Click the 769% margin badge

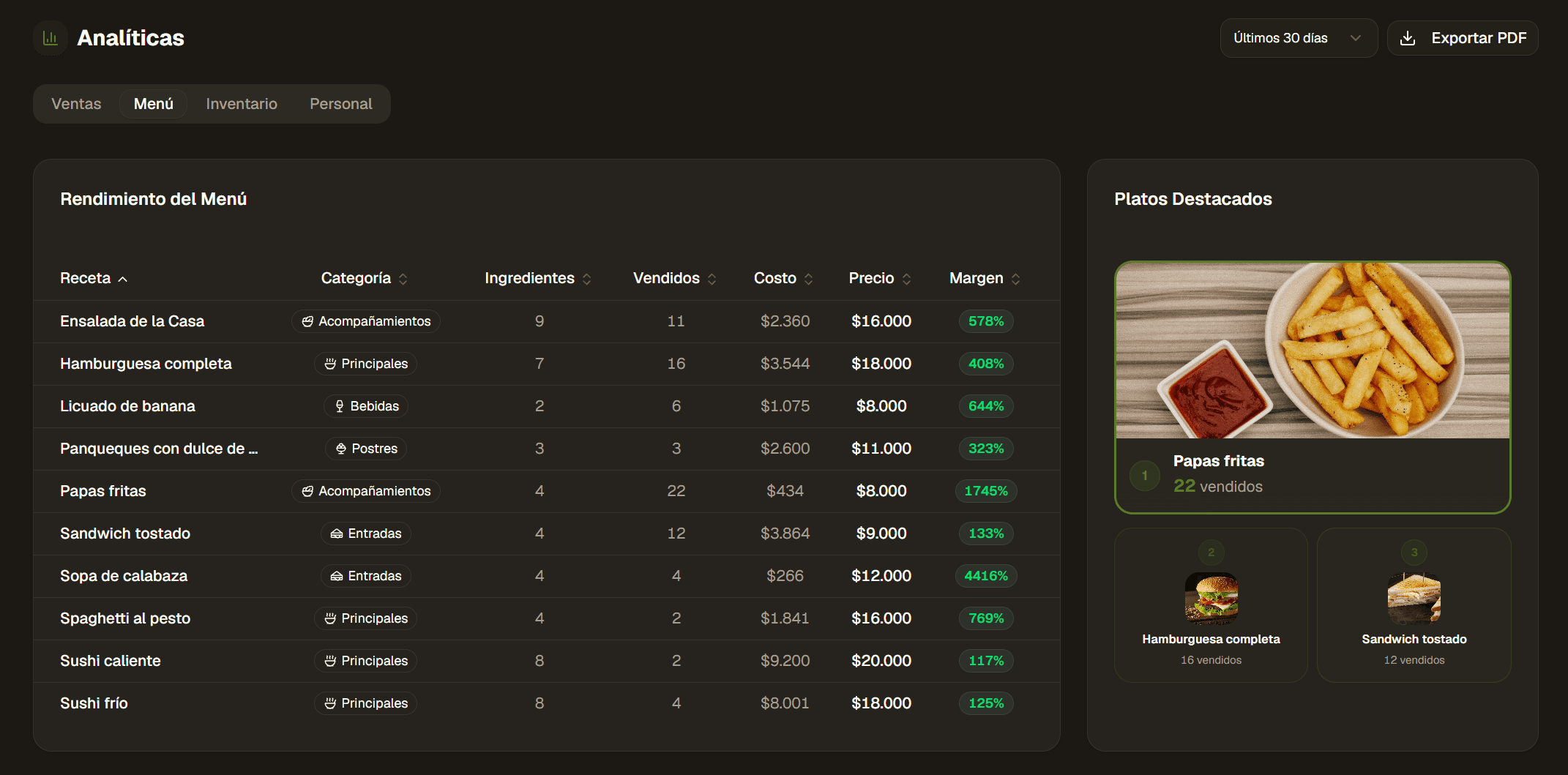pyautogui.click(x=986, y=618)
